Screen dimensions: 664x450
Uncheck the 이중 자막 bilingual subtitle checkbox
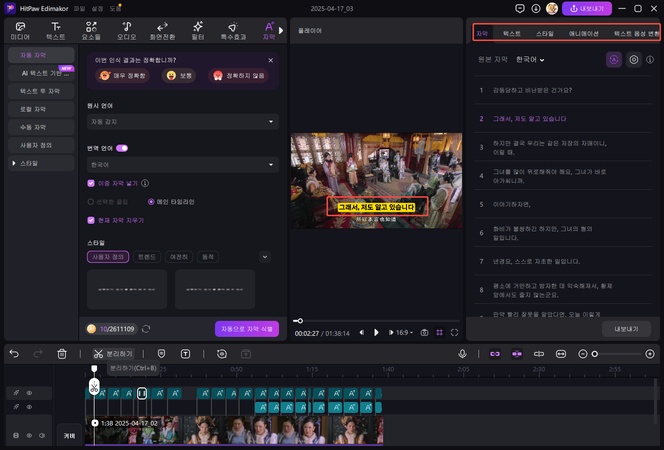tap(92, 183)
